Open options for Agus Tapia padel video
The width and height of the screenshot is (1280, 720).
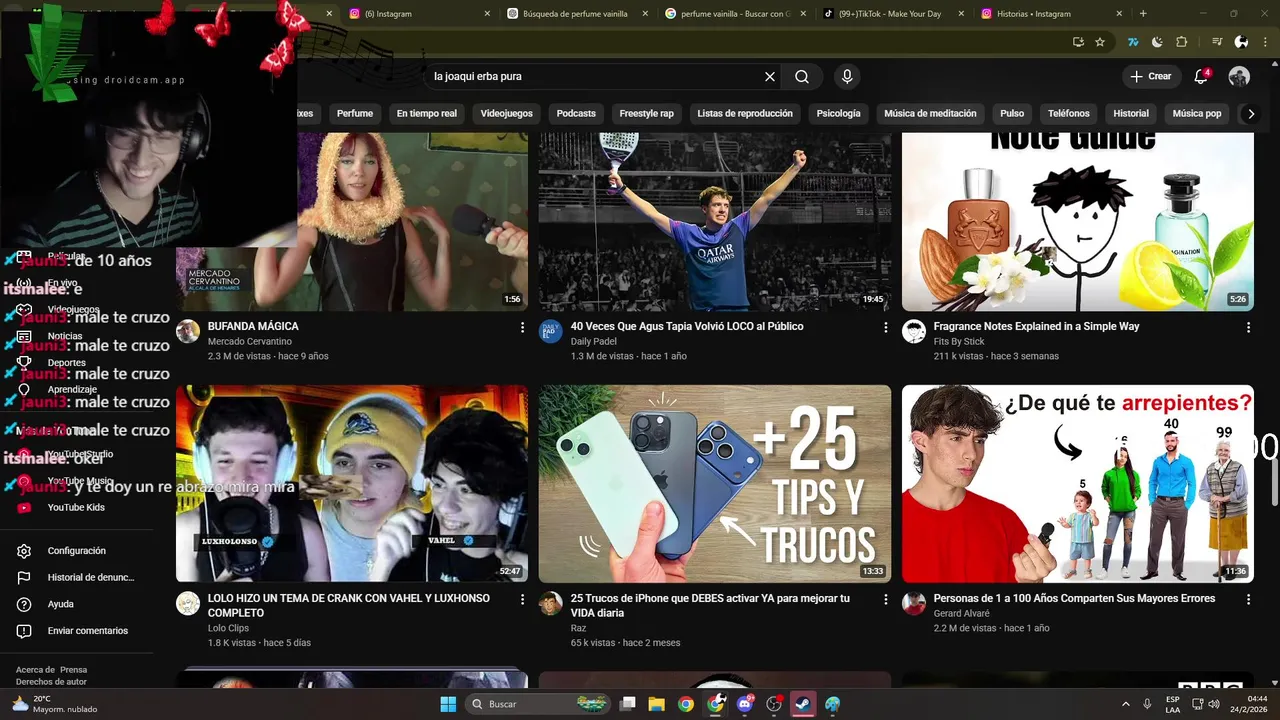[x=885, y=327]
